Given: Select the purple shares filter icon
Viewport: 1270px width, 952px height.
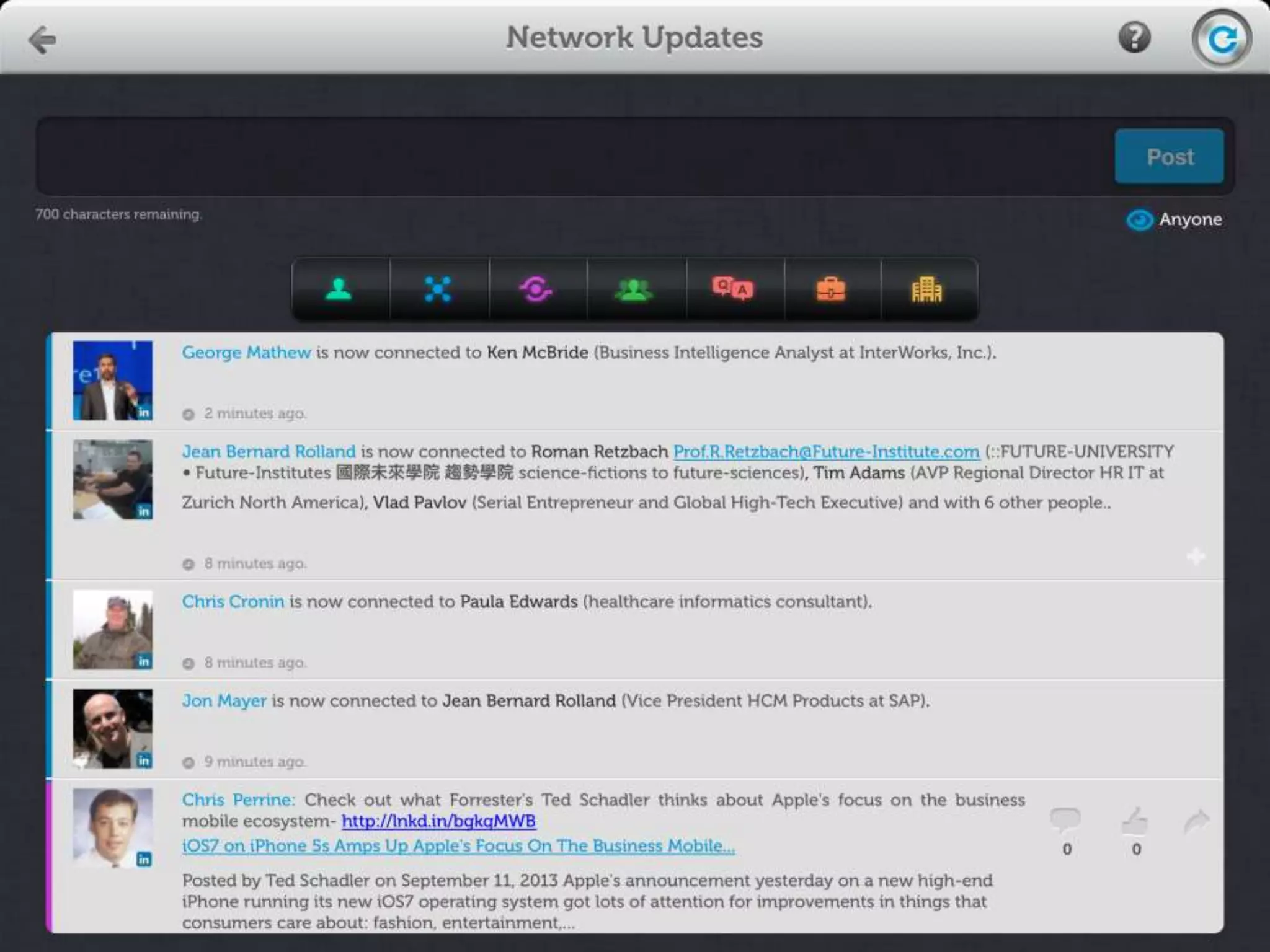Looking at the screenshot, I should click(536, 289).
